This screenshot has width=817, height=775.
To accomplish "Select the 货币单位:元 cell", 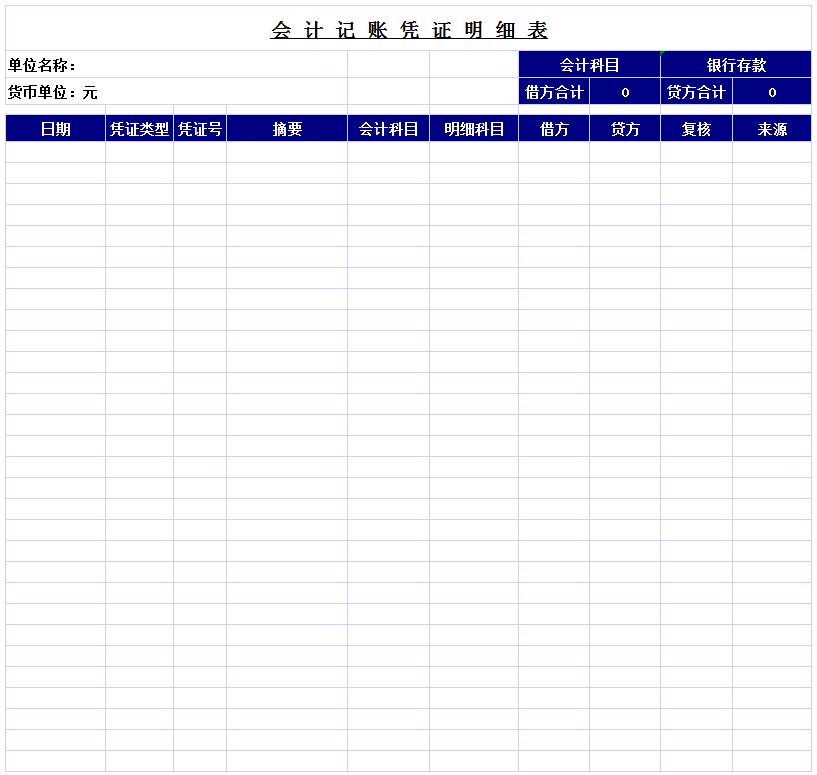I will (x=177, y=92).
